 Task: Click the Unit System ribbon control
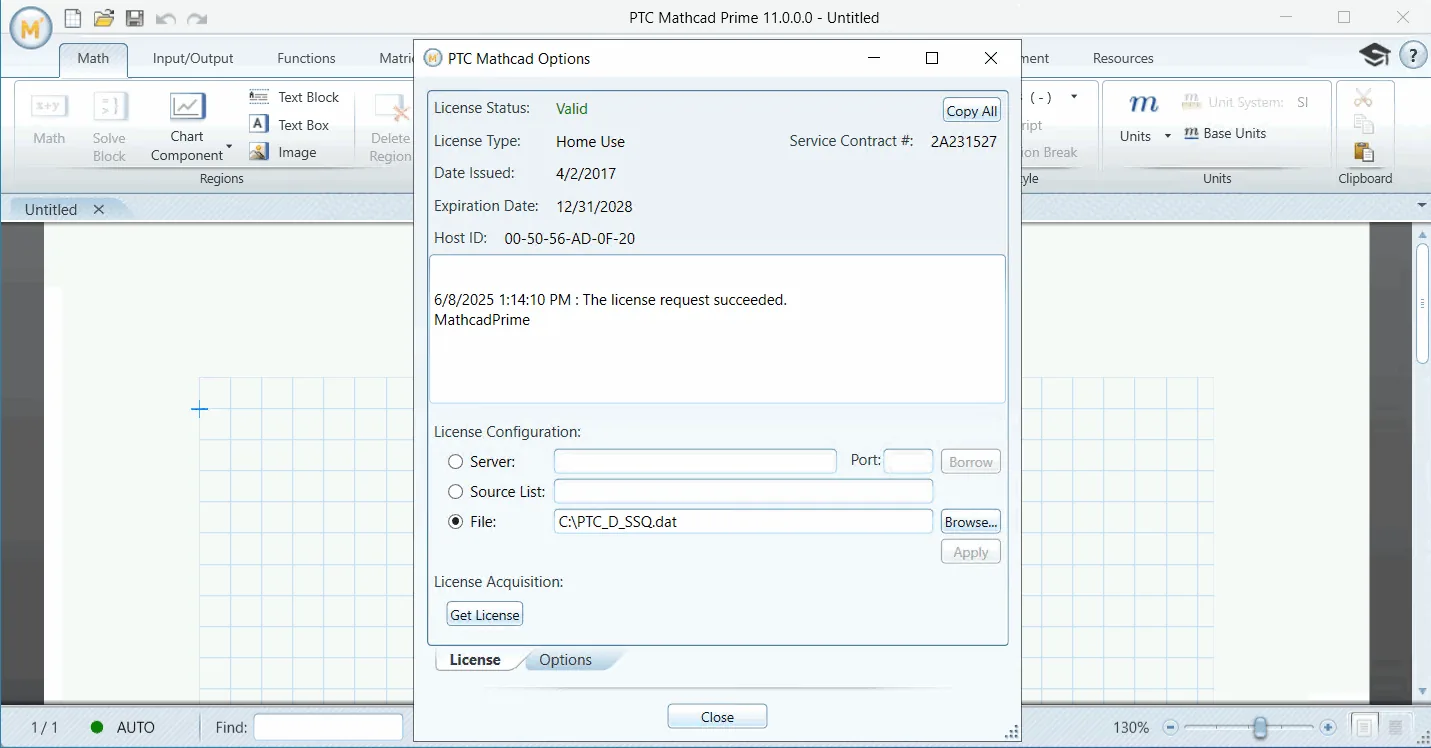pos(1245,102)
